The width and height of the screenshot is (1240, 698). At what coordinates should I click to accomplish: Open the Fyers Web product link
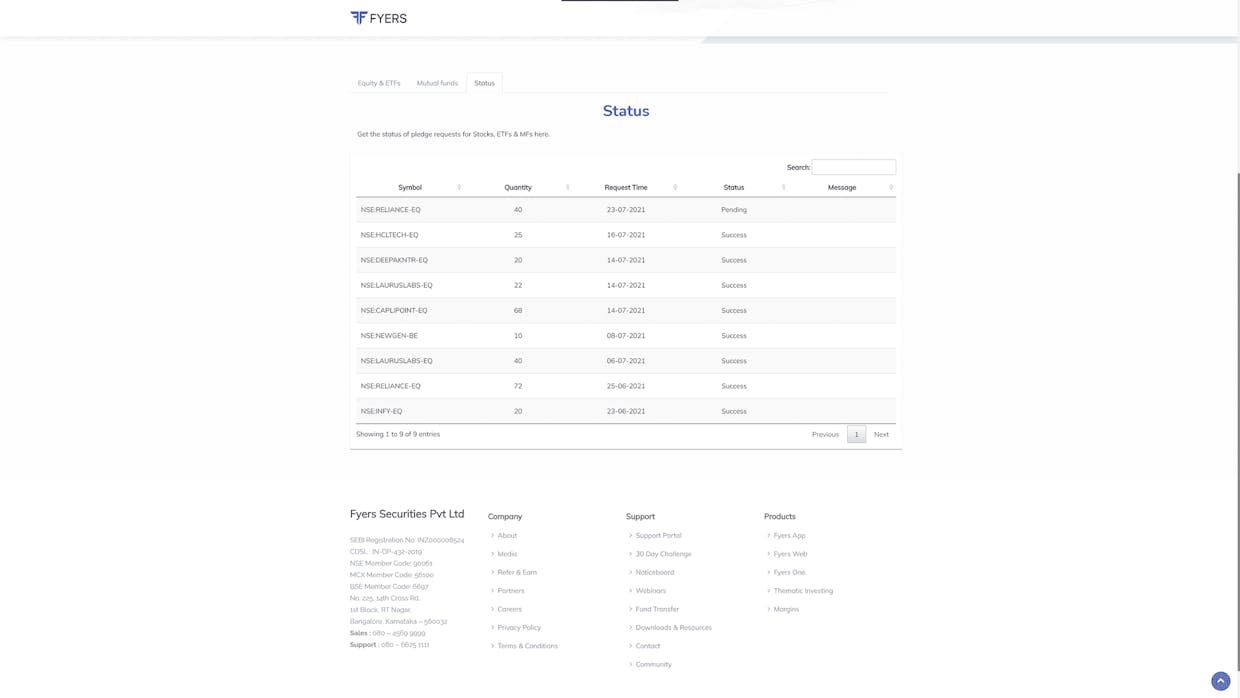[790, 554]
